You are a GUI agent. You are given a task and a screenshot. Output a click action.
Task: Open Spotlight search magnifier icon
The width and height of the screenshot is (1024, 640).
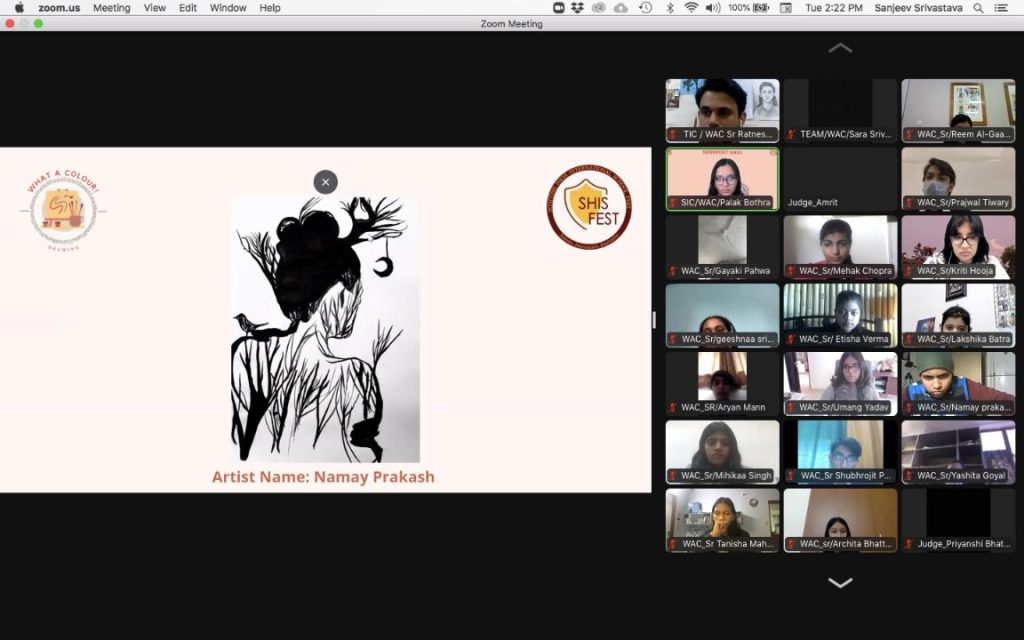[x=977, y=8]
